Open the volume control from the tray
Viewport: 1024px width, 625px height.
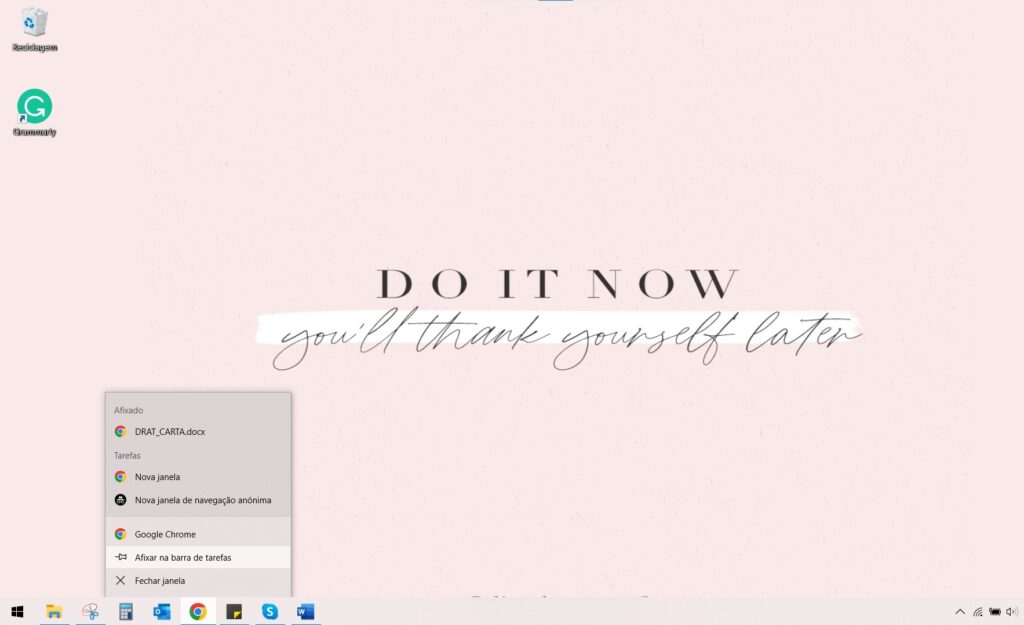[x=1011, y=611]
